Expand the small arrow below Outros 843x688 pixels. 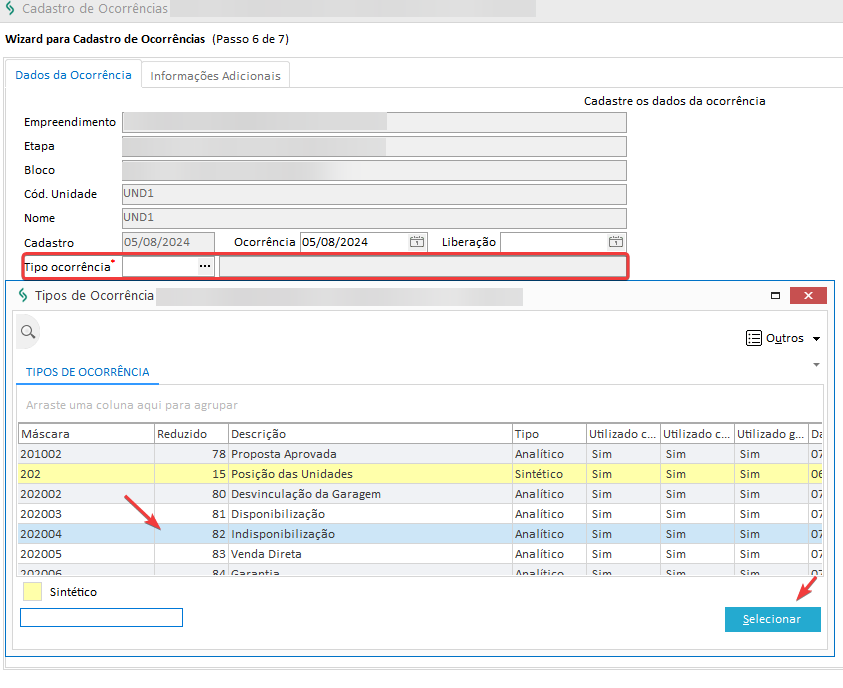[x=816, y=364]
